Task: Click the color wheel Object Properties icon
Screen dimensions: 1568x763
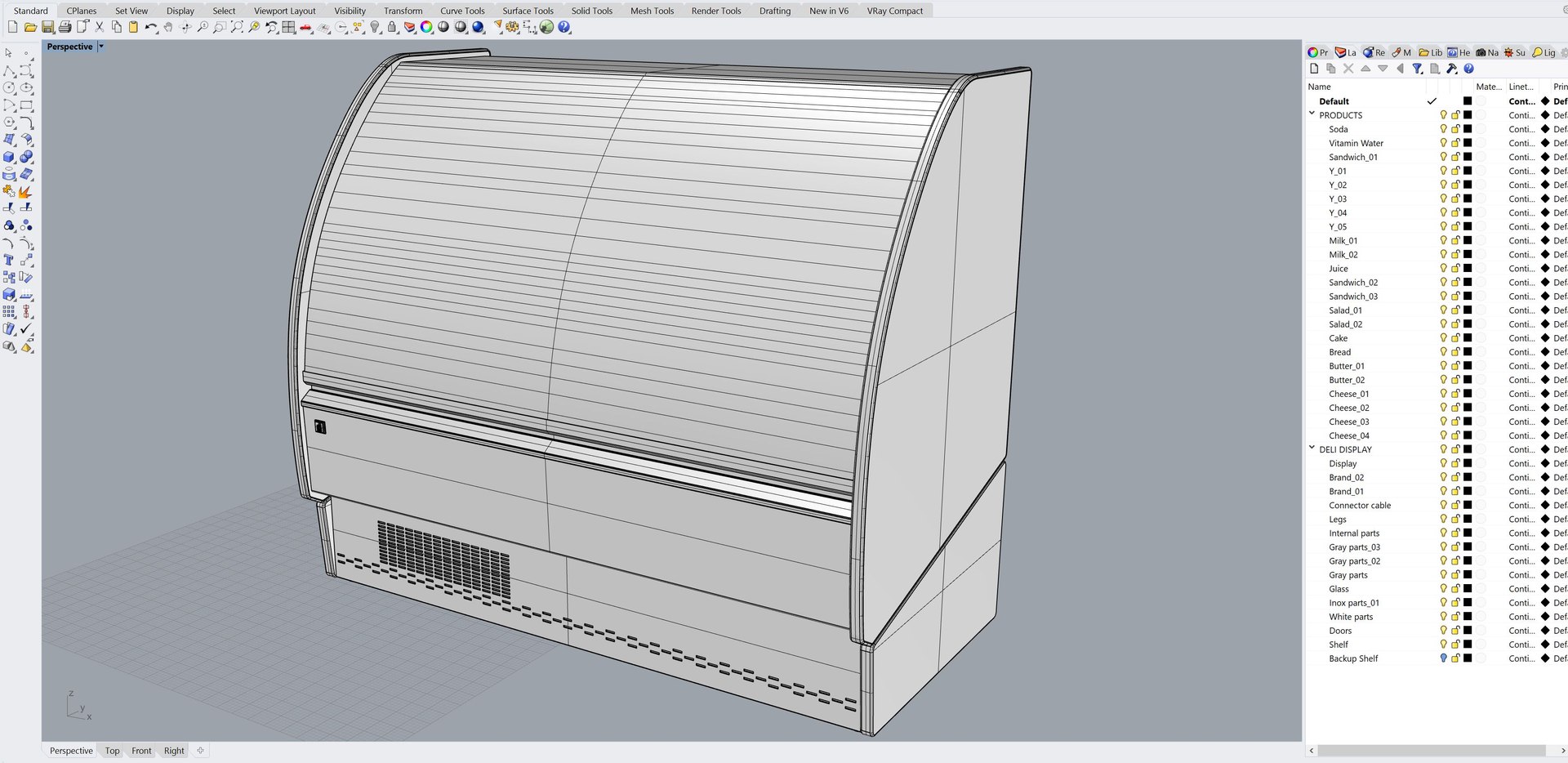Action: coord(426,27)
